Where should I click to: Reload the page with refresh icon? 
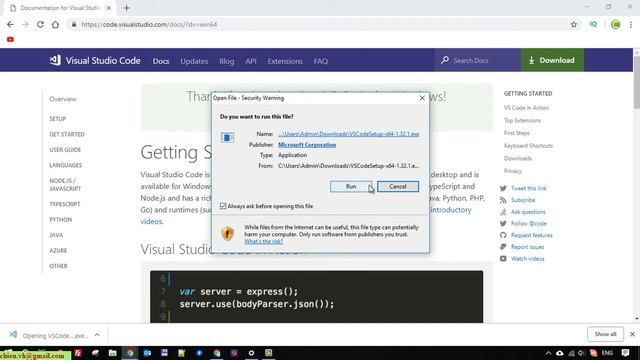pos(40,24)
